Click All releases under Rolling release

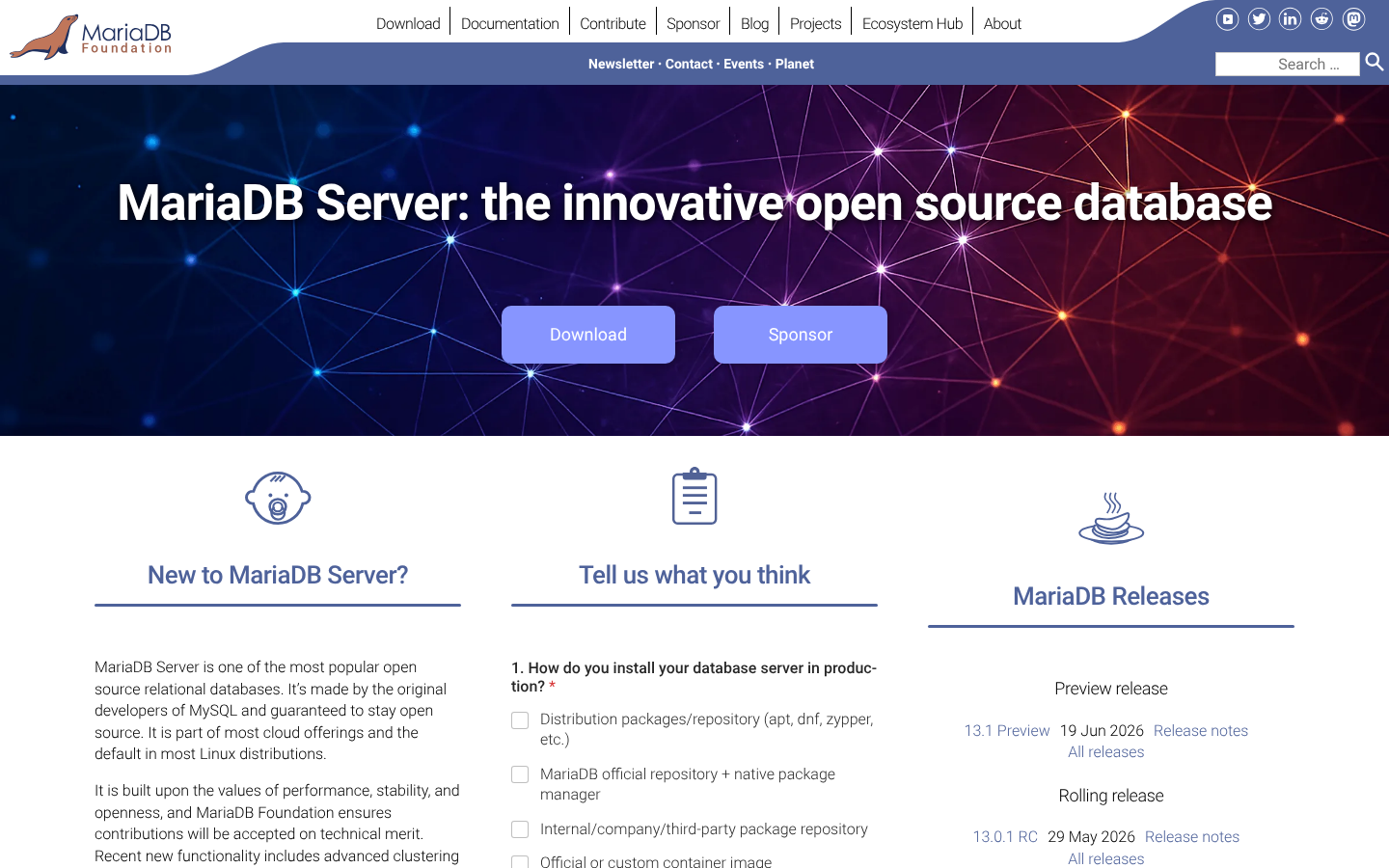click(x=1106, y=858)
